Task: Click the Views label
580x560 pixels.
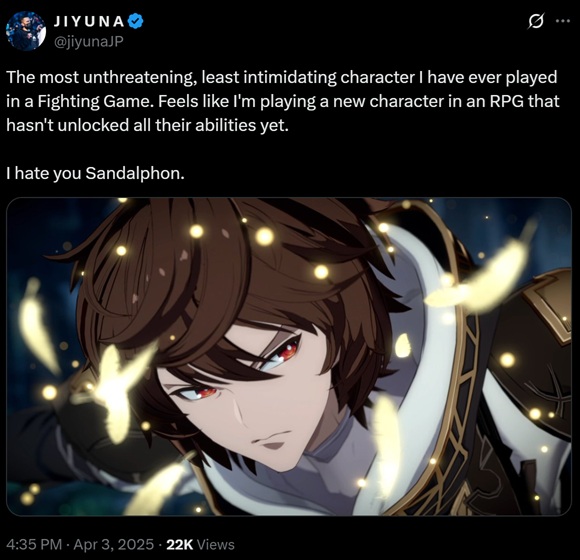Action: [216, 544]
